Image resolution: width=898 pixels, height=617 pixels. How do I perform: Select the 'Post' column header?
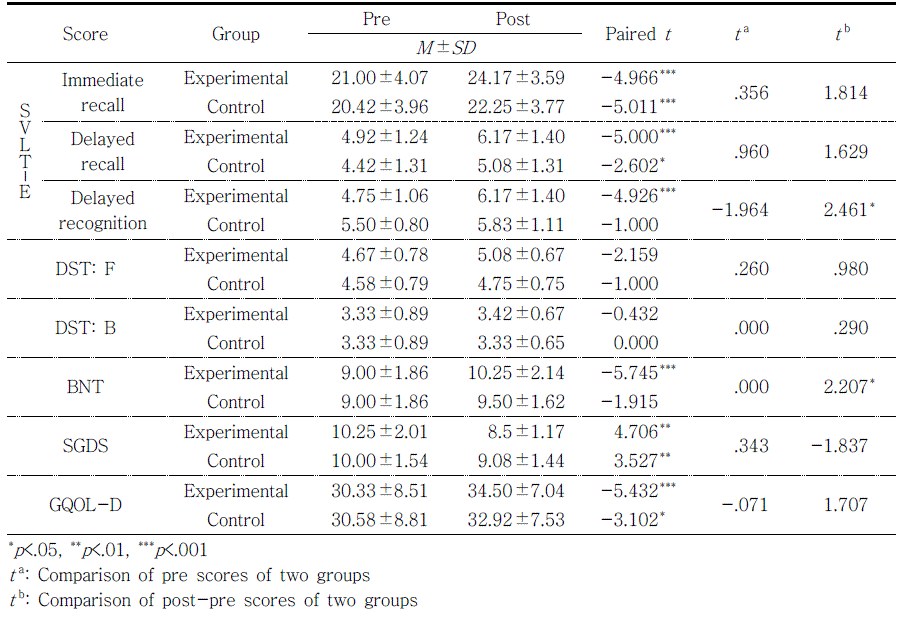pos(513,19)
